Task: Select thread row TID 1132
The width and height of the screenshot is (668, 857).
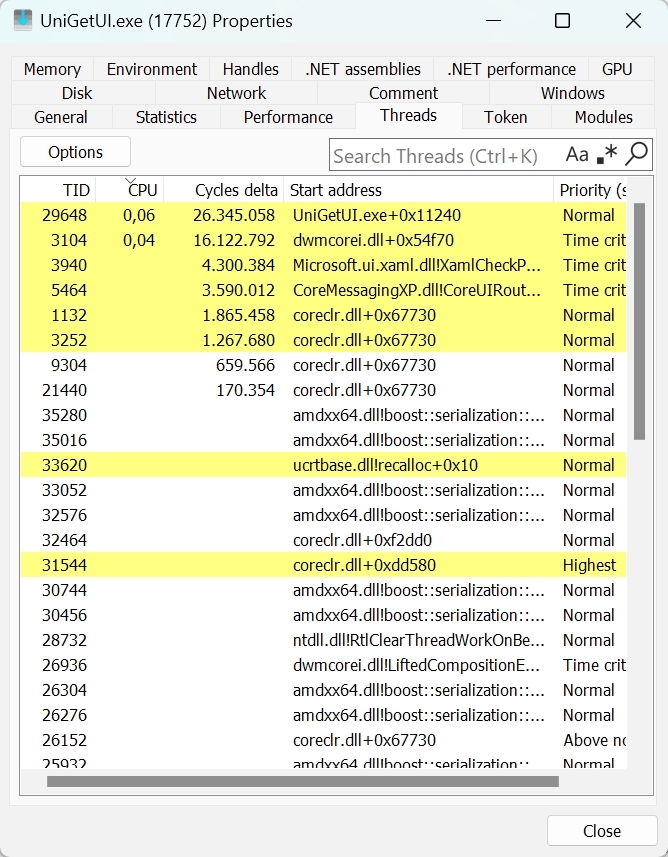Action: point(324,315)
